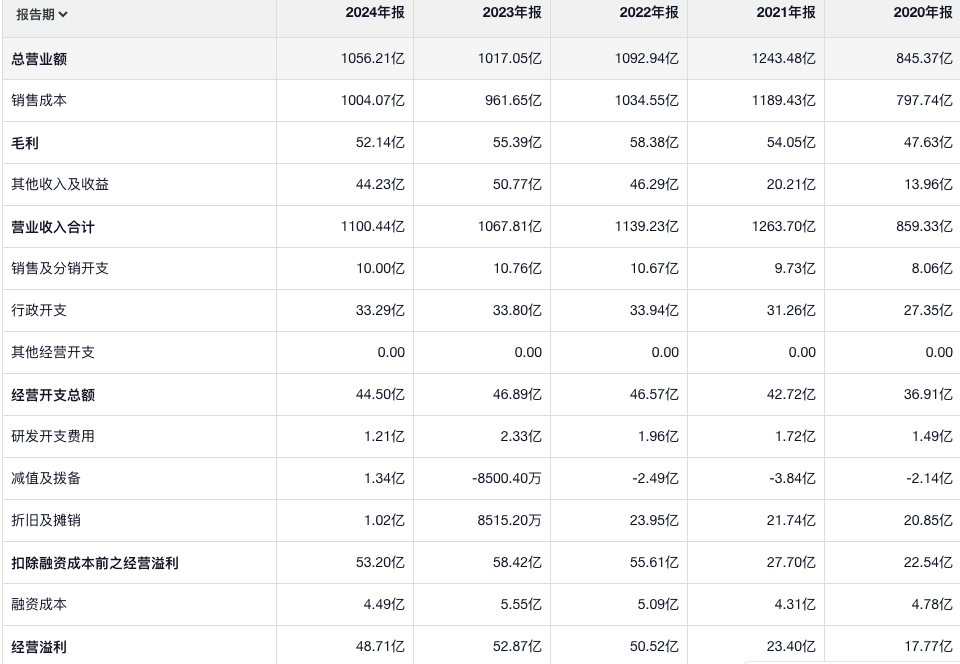Click the 经营开支总额 row label
The height and width of the screenshot is (664, 960).
[x=54, y=395]
